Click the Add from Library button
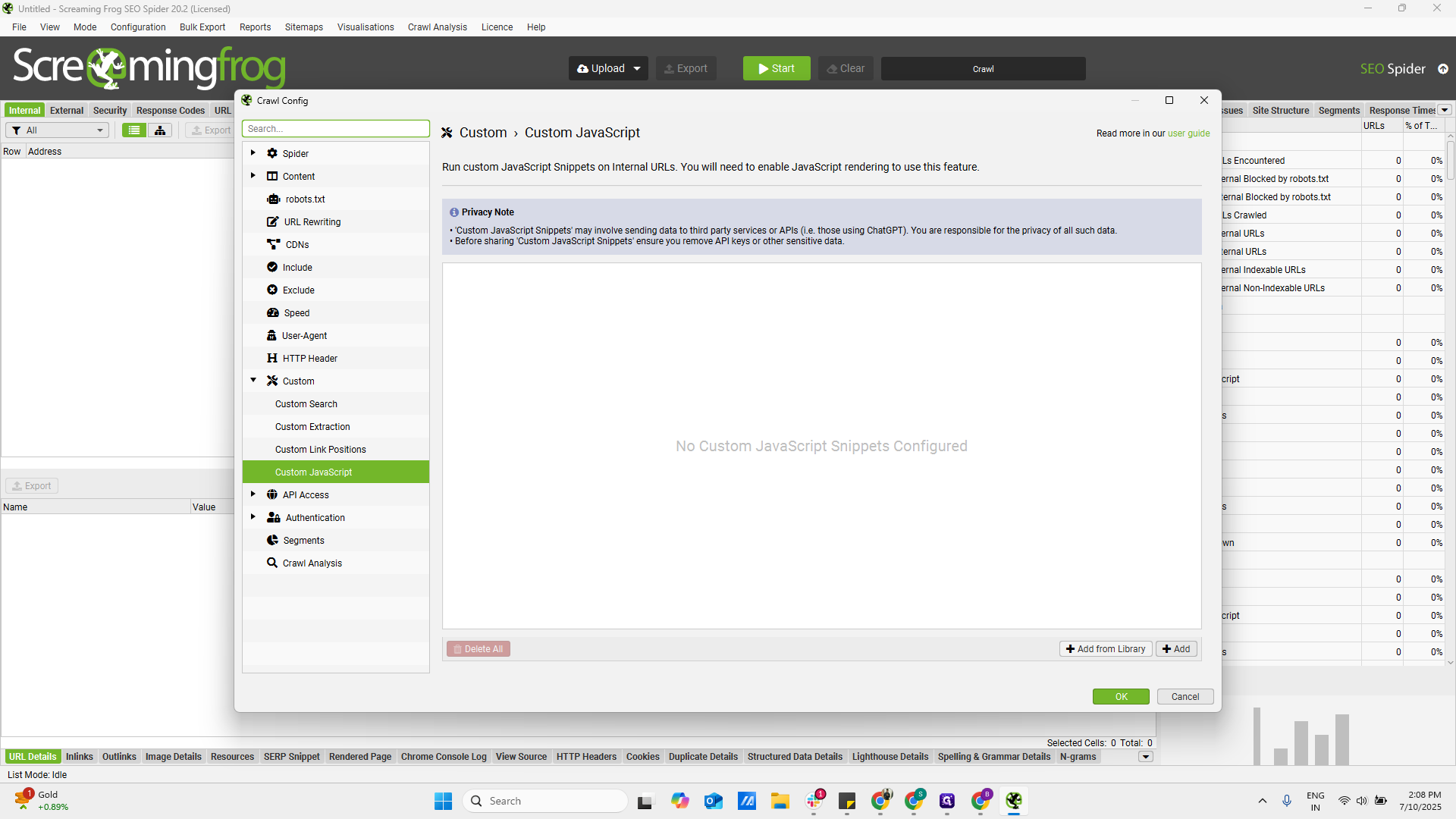This screenshot has height=819, width=1456. click(1106, 648)
